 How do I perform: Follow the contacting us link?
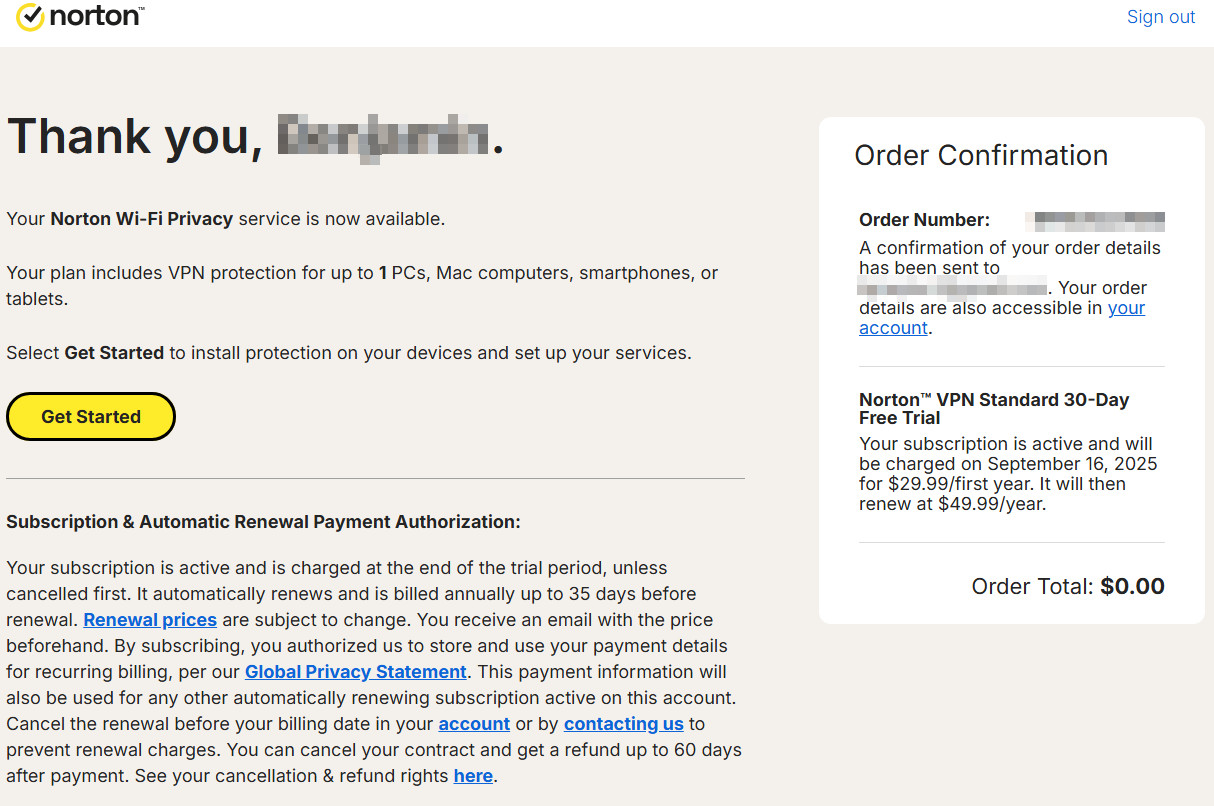tap(624, 724)
